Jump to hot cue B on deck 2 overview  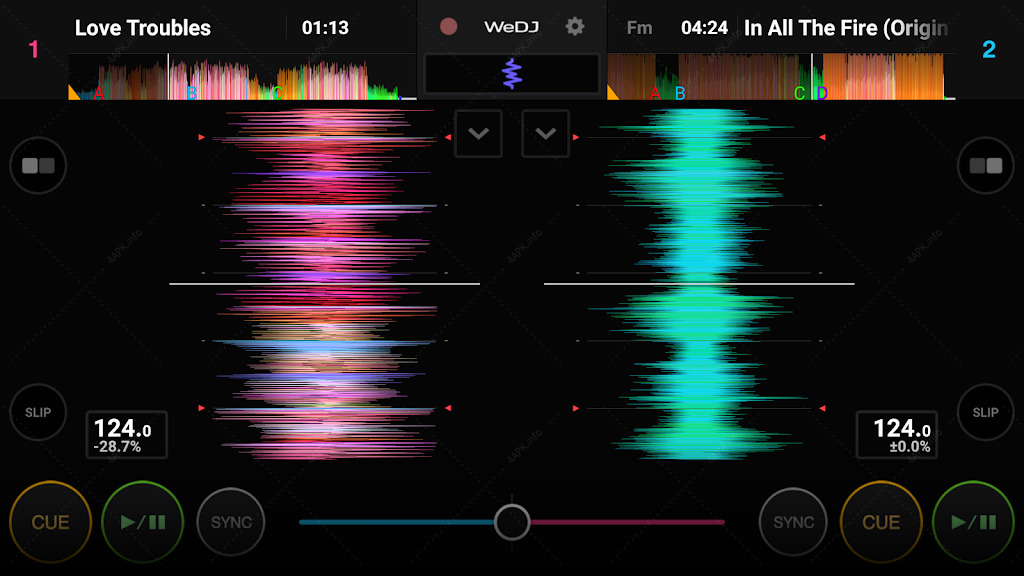coord(680,93)
